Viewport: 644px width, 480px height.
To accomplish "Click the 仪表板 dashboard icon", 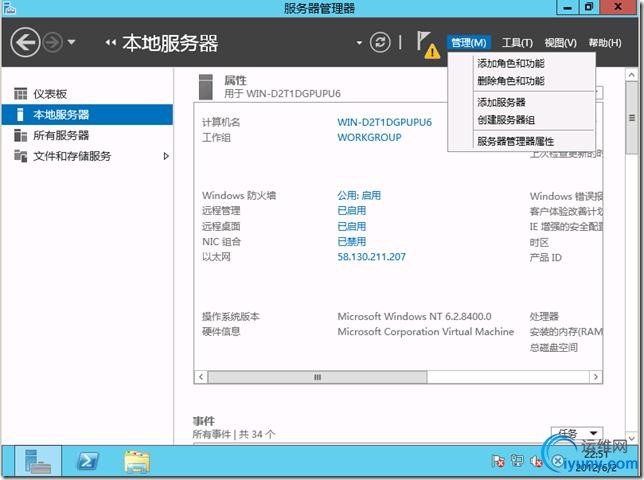I will (x=21, y=94).
